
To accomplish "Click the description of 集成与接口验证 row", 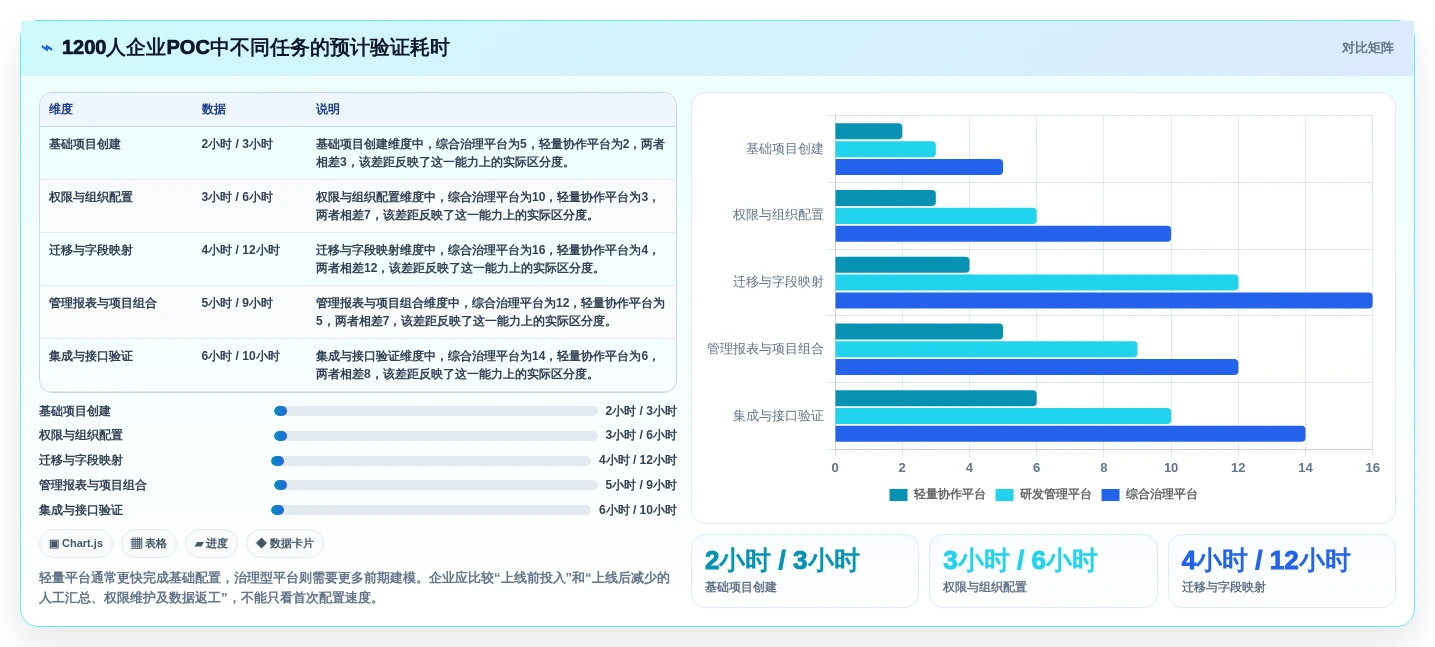I will click(487, 365).
